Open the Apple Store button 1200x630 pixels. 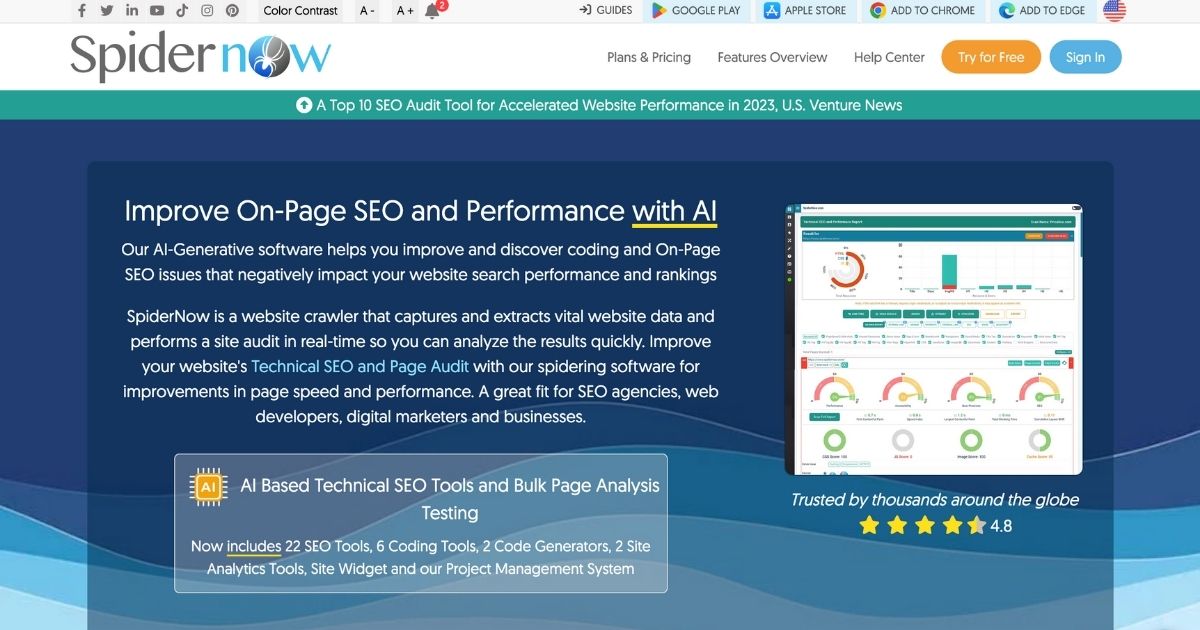pos(805,11)
